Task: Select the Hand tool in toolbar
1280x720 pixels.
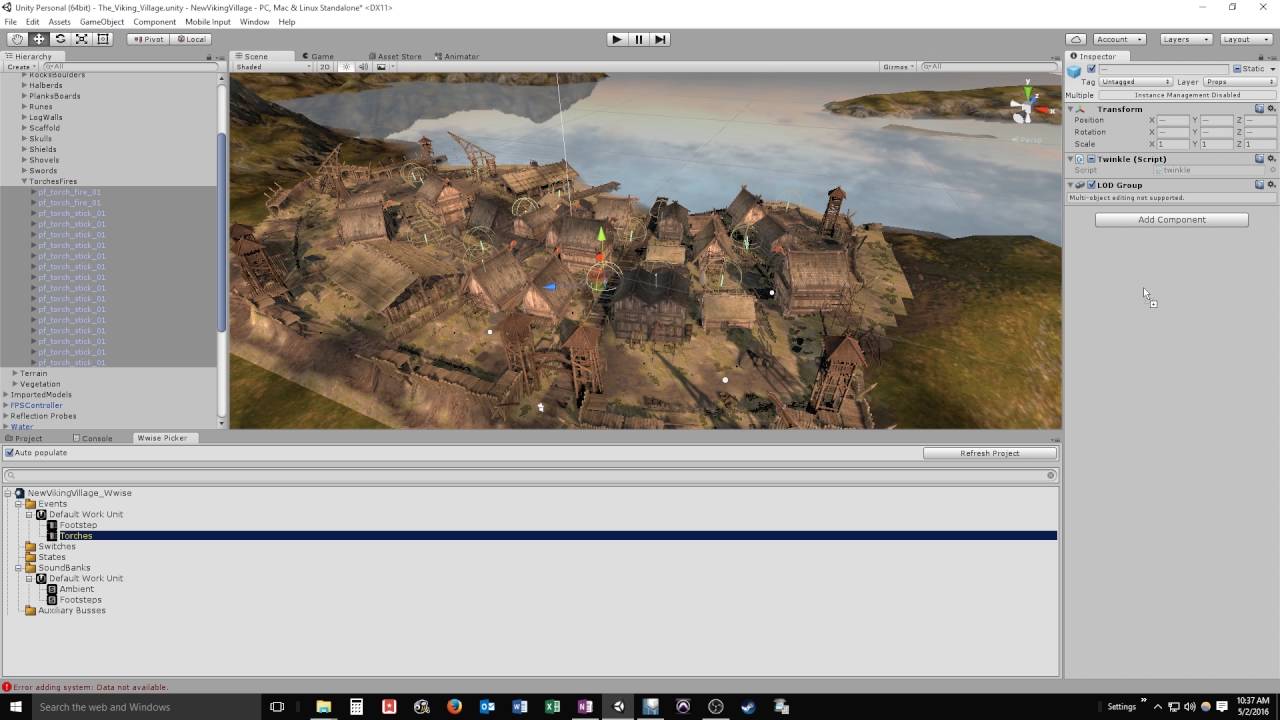Action: pyautogui.click(x=17, y=39)
